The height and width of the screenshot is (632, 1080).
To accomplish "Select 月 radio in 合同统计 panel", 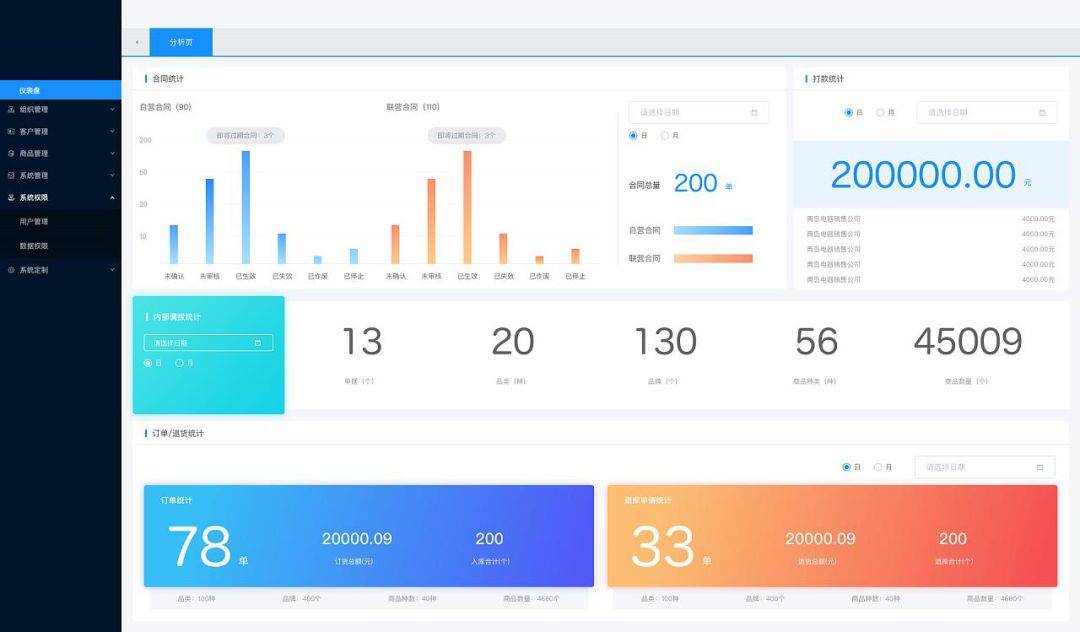I will tap(665, 135).
